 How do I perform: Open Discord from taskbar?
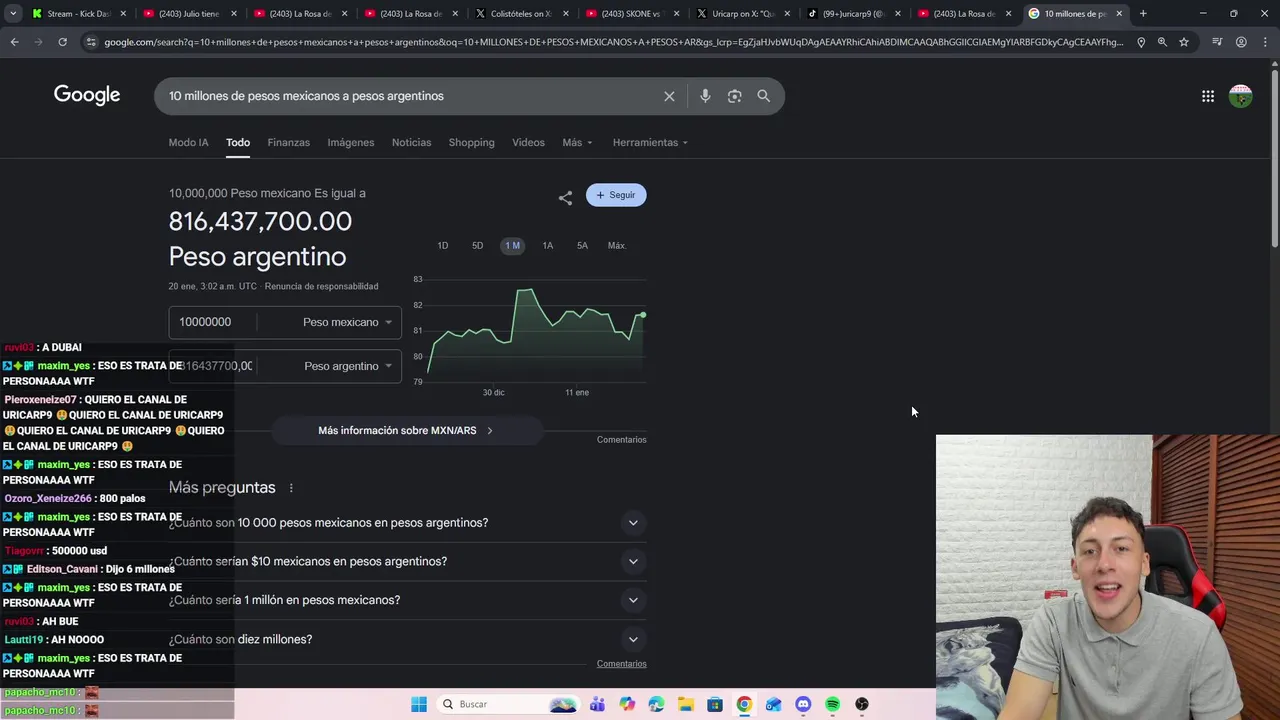(x=803, y=704)
